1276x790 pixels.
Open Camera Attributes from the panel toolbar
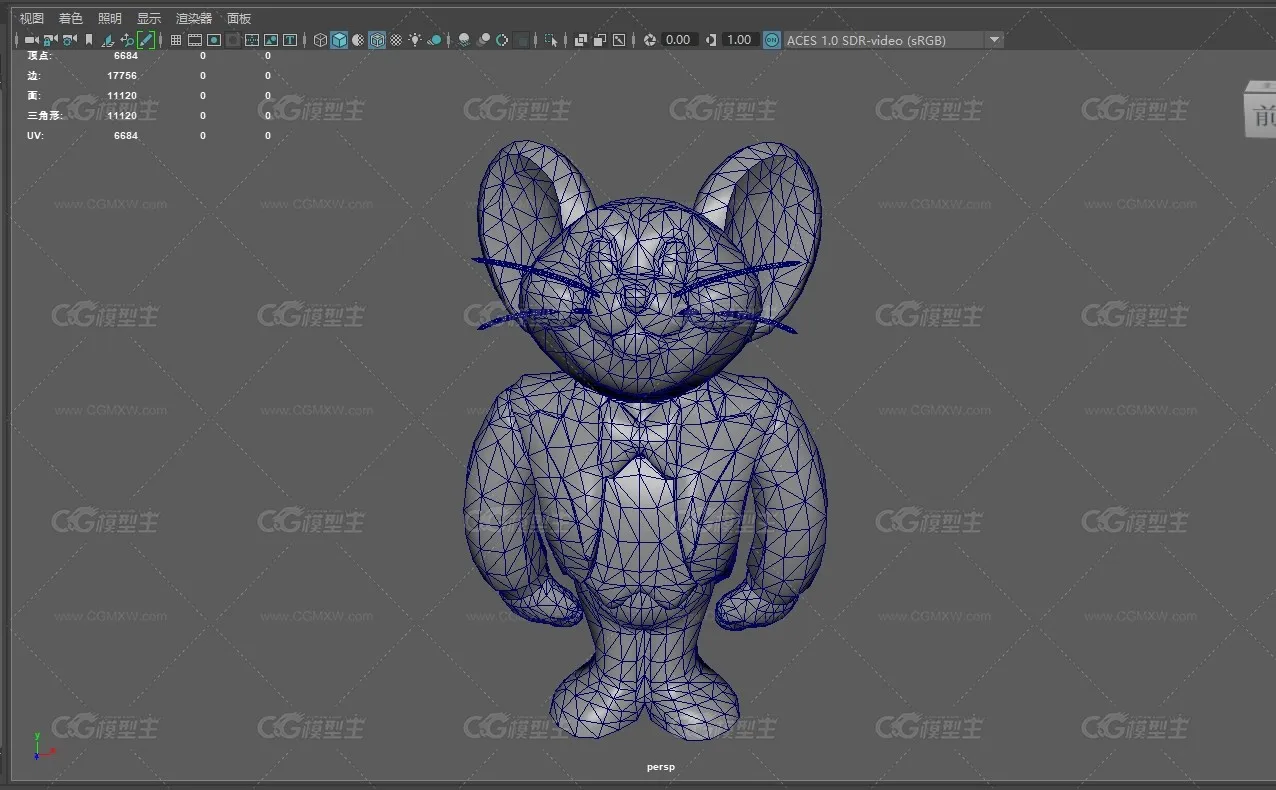click(x=69, y=40)
